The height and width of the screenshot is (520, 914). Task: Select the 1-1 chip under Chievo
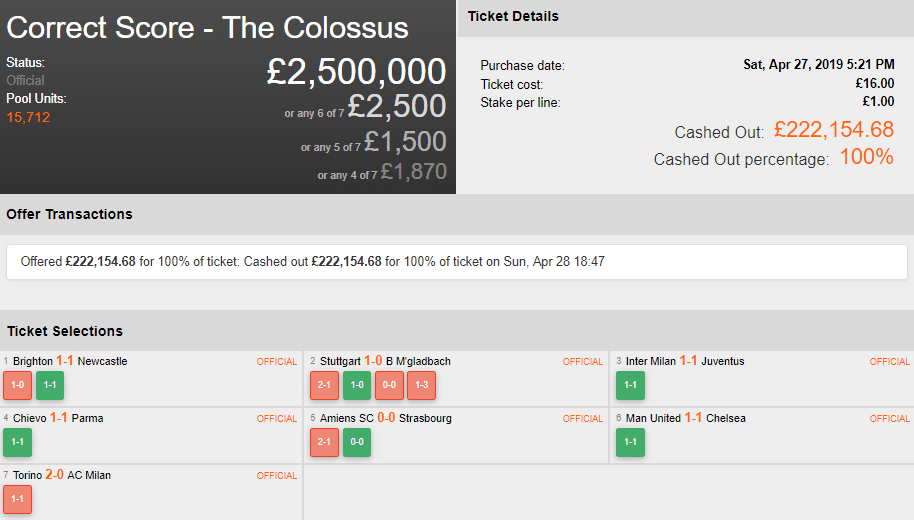pyautogui.click(x=17, y=442)
